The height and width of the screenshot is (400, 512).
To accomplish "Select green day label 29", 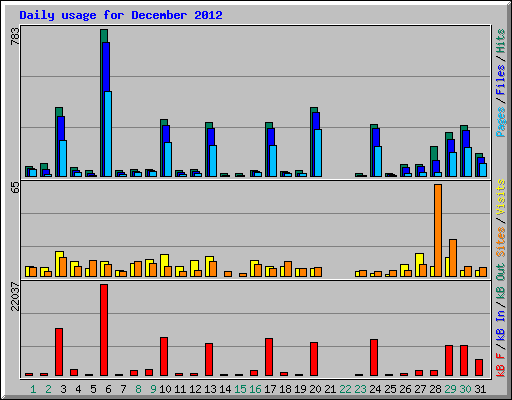I will [x=450, y=389].
